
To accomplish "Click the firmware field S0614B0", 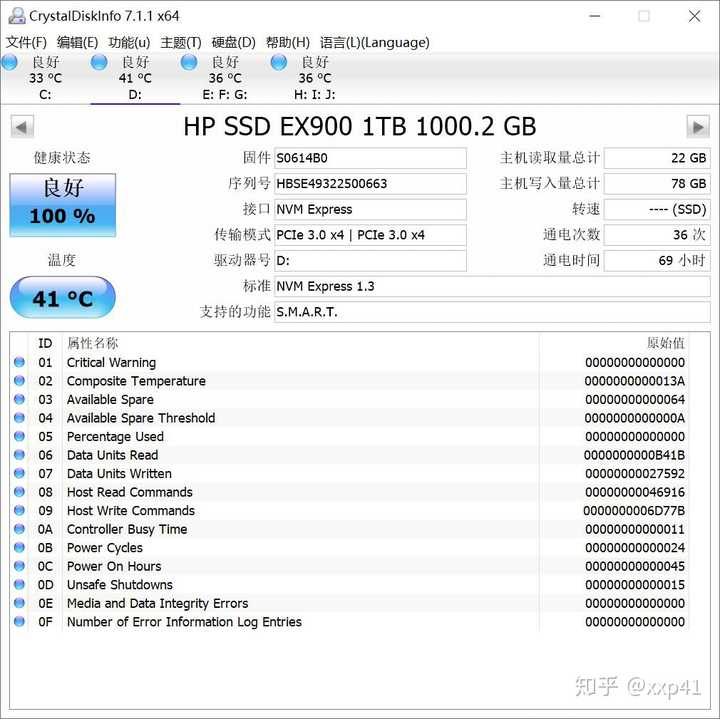I will click(370, 158).
